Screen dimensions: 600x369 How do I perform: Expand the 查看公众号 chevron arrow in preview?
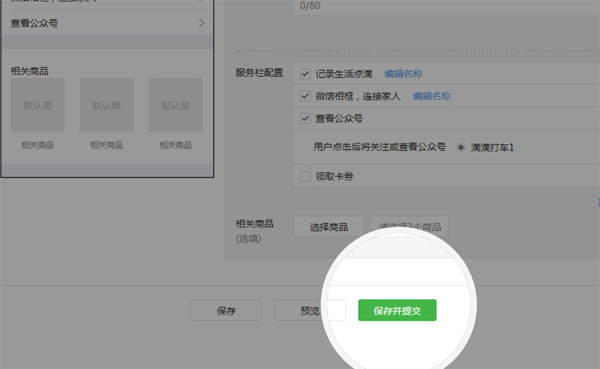click(202, 23)
